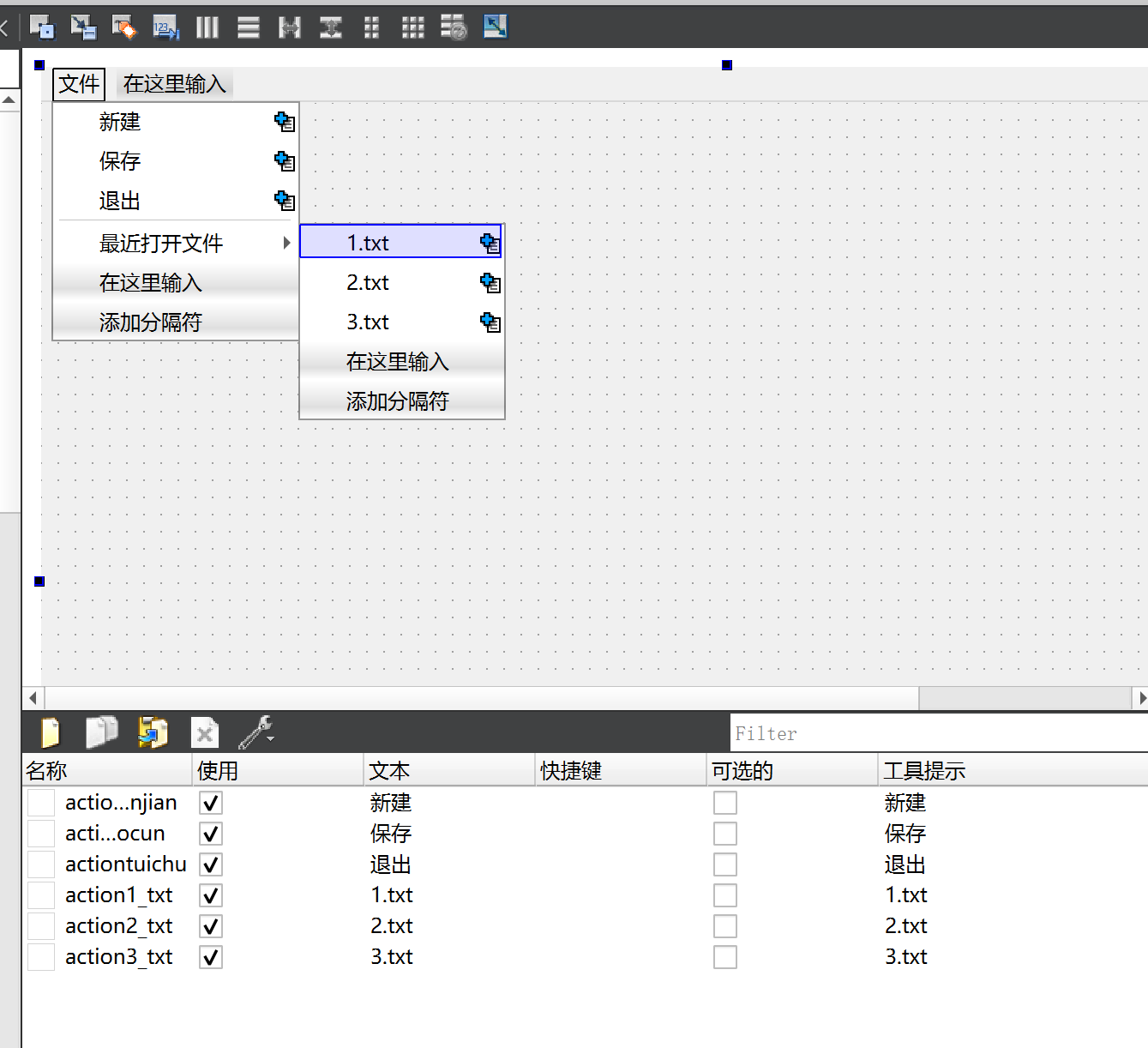Switch to Edit Tab Order mode
The image size is (1148, 1048).
pos(165,27)
